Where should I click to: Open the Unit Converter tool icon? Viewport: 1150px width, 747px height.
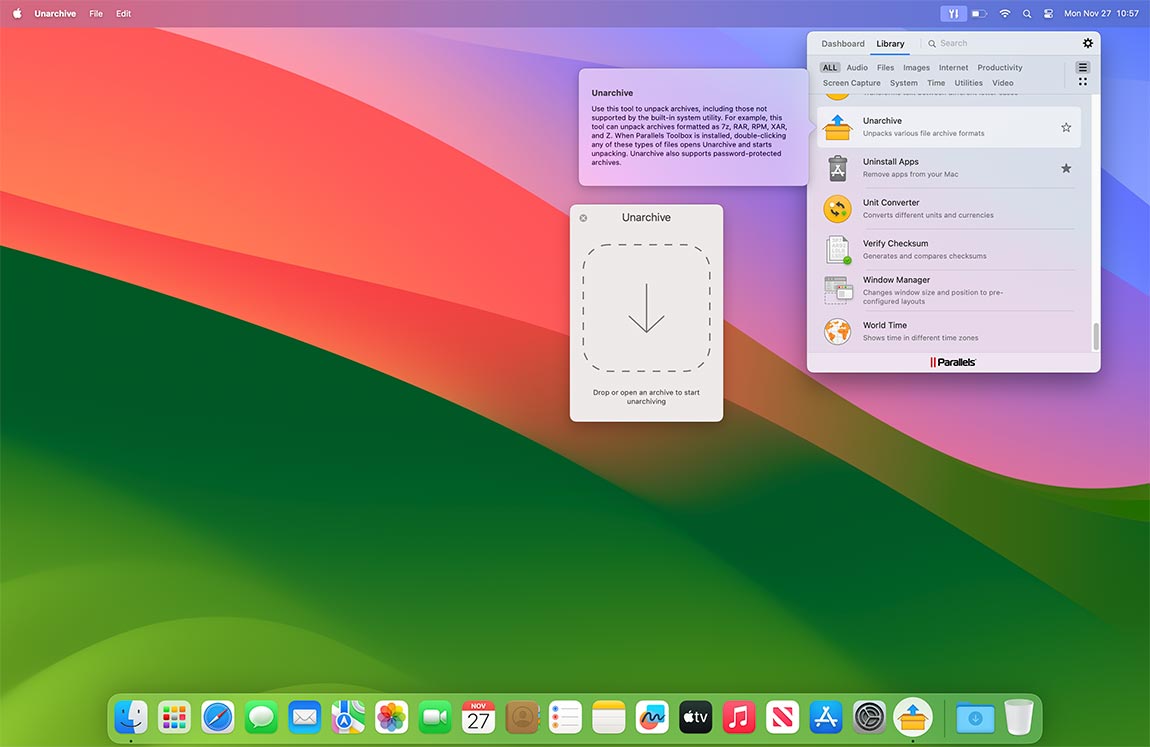pos(837,209)
